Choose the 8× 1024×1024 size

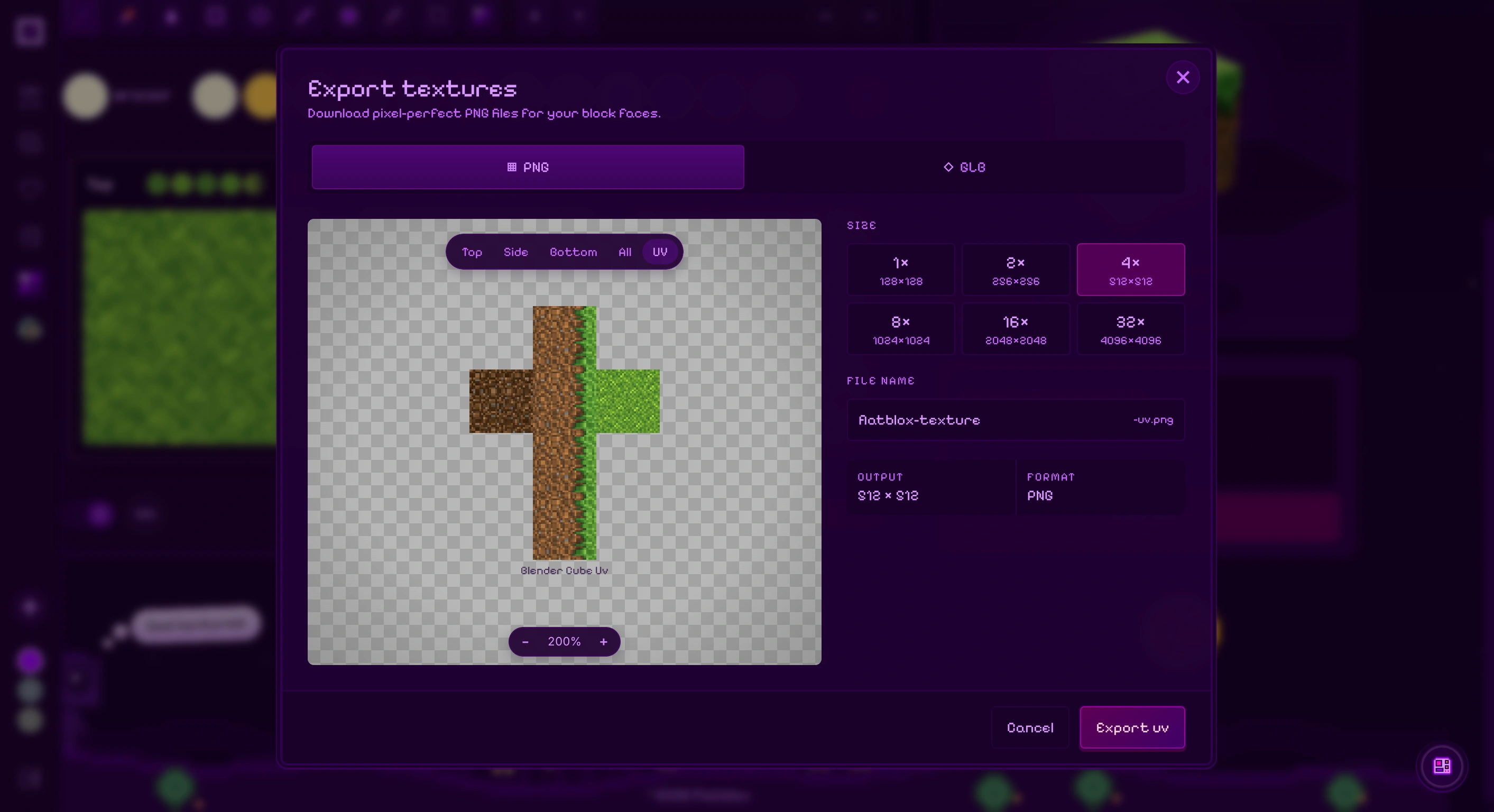pos(901,329)
